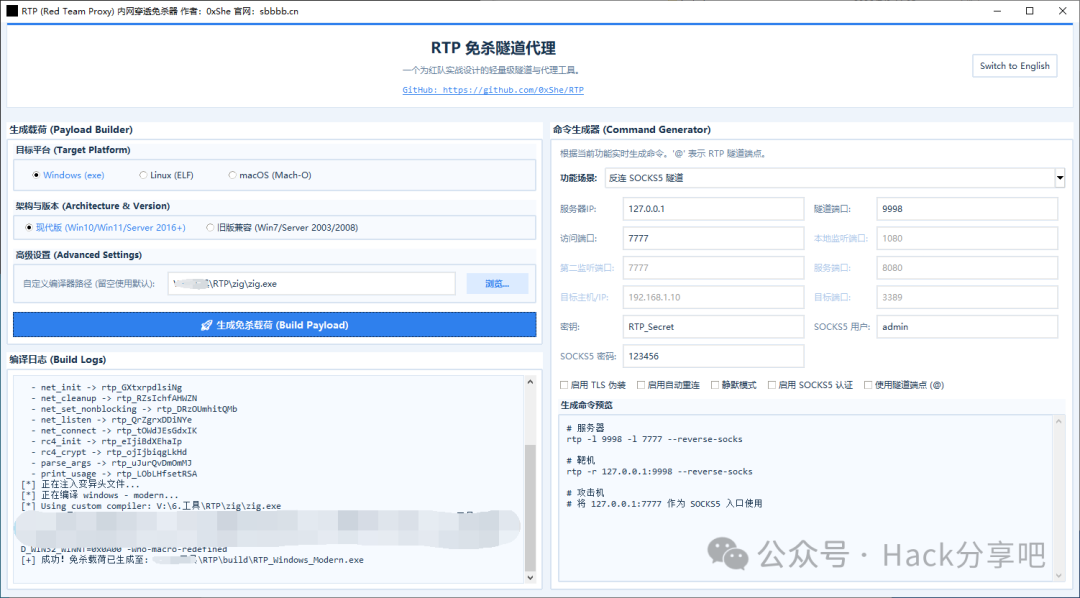Viewport: 1080px width, 598px height.
Task: Click Switch to English button
Action: tap(1015, 66)
